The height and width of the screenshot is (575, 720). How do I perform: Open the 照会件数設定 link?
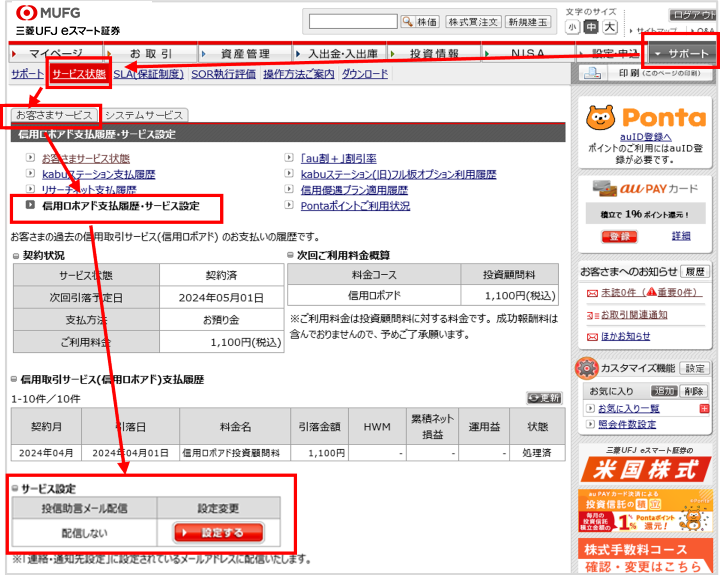coord(627,424)
